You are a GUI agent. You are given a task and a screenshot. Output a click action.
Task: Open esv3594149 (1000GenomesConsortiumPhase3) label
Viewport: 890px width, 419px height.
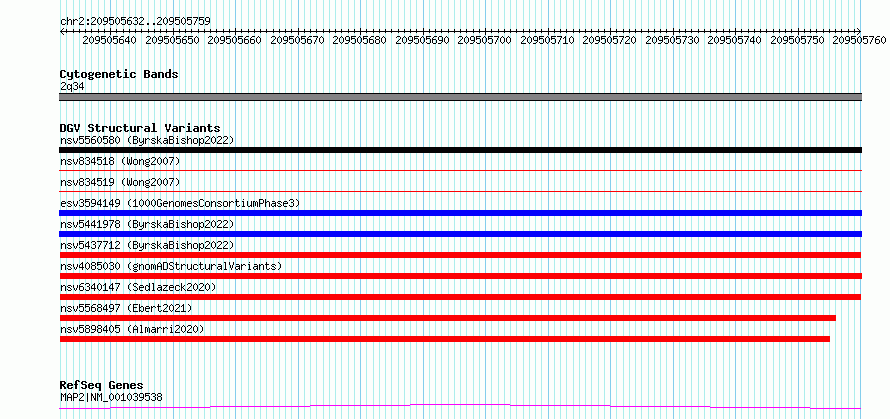click(x=180, y=203)
